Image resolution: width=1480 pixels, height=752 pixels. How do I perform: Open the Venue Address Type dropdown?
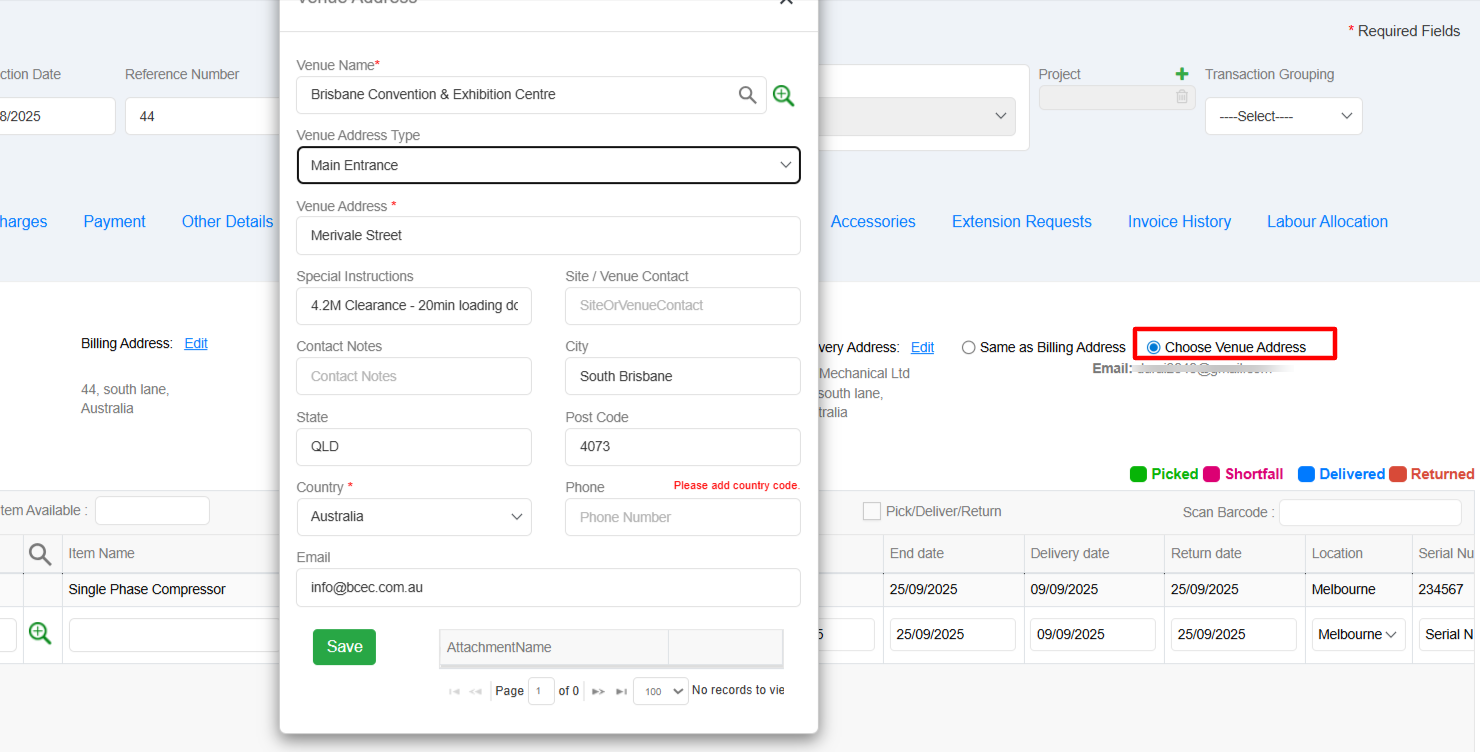click(x=548, y=166)
